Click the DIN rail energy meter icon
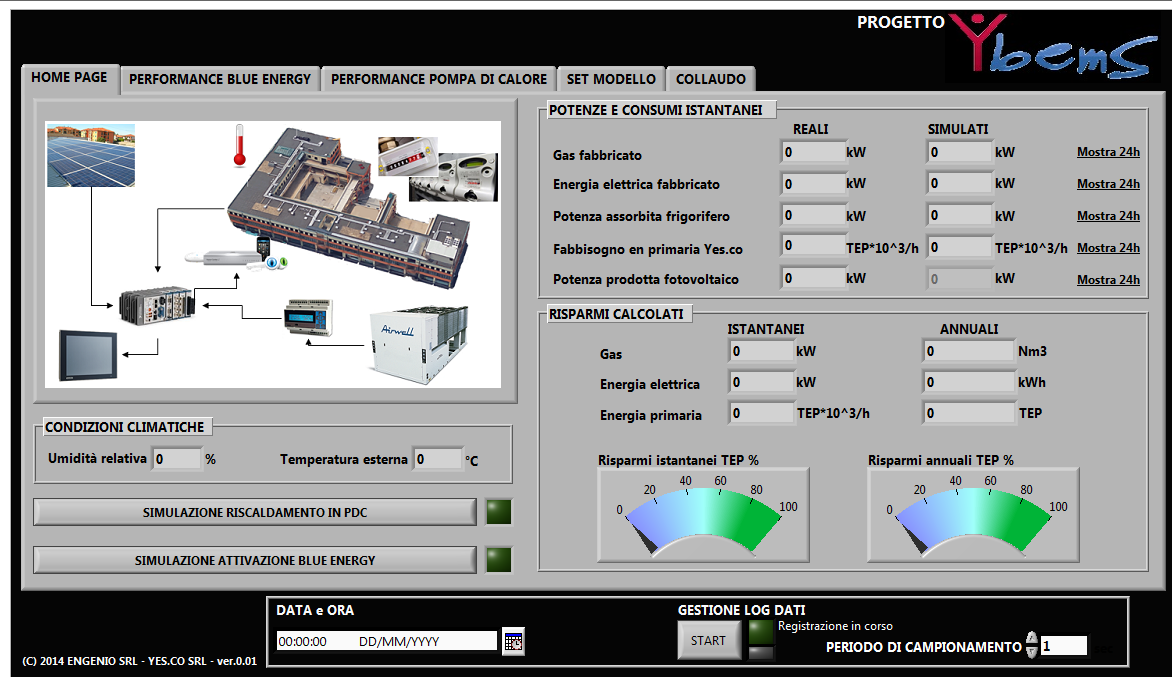Screen dimensions: 1172x677 coord(309,318)
